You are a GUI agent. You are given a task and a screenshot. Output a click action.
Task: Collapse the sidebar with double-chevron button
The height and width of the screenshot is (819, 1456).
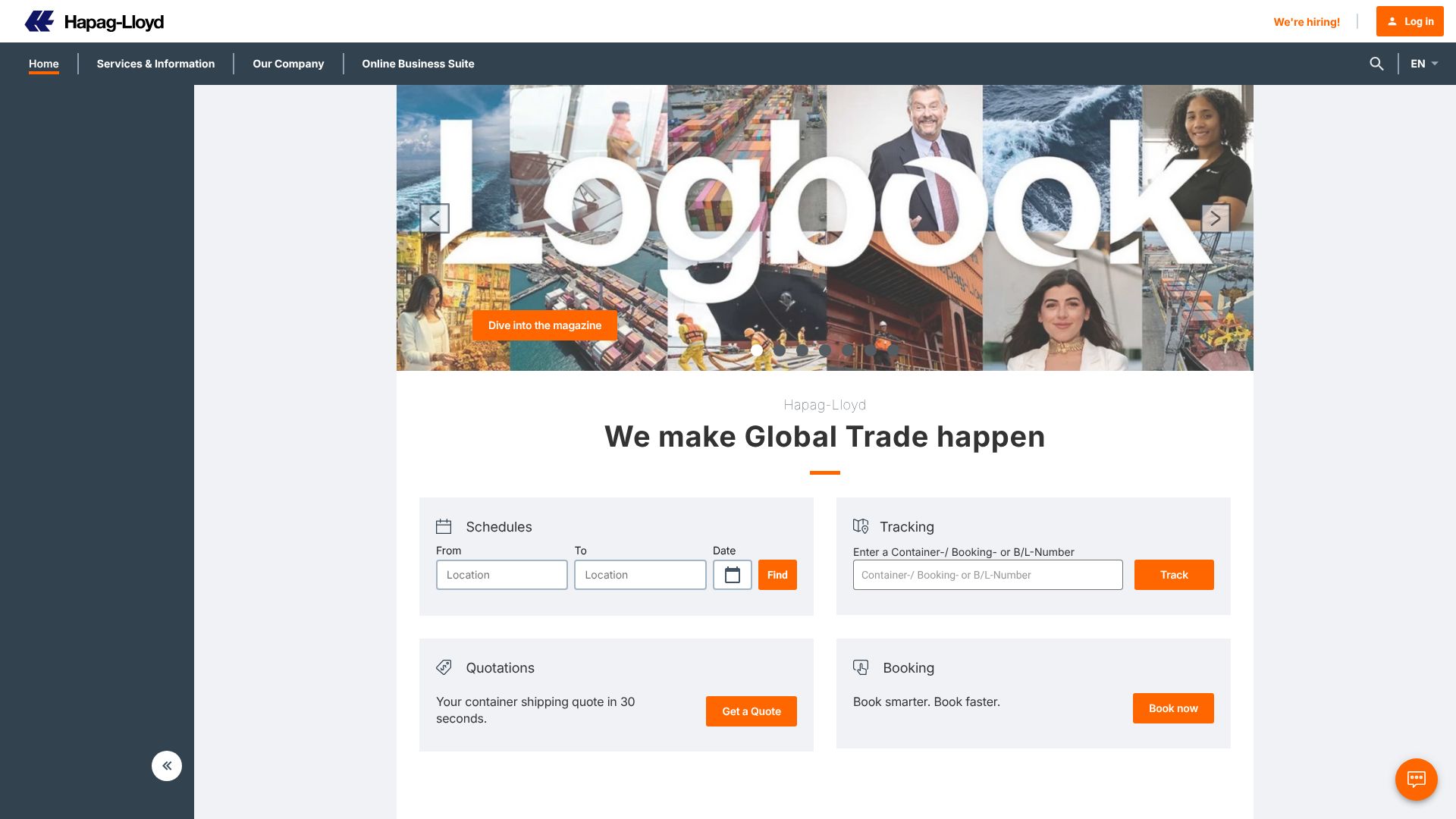click(x=167, y=766)
